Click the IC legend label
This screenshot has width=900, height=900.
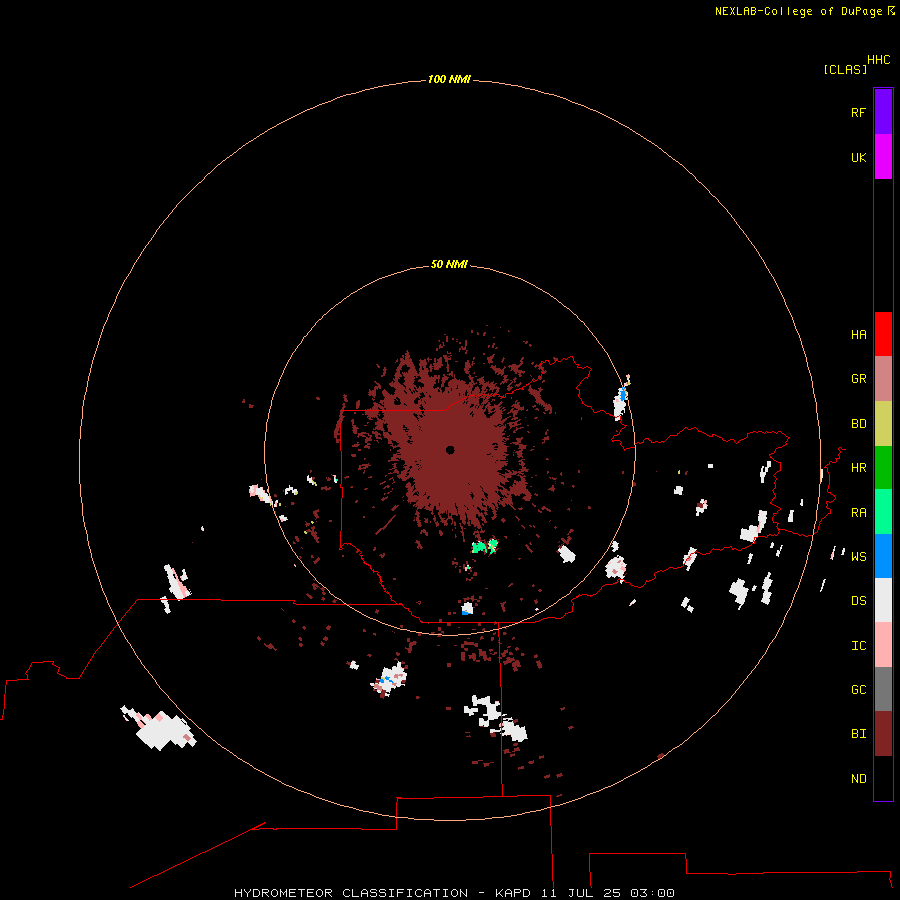(858, 646)
